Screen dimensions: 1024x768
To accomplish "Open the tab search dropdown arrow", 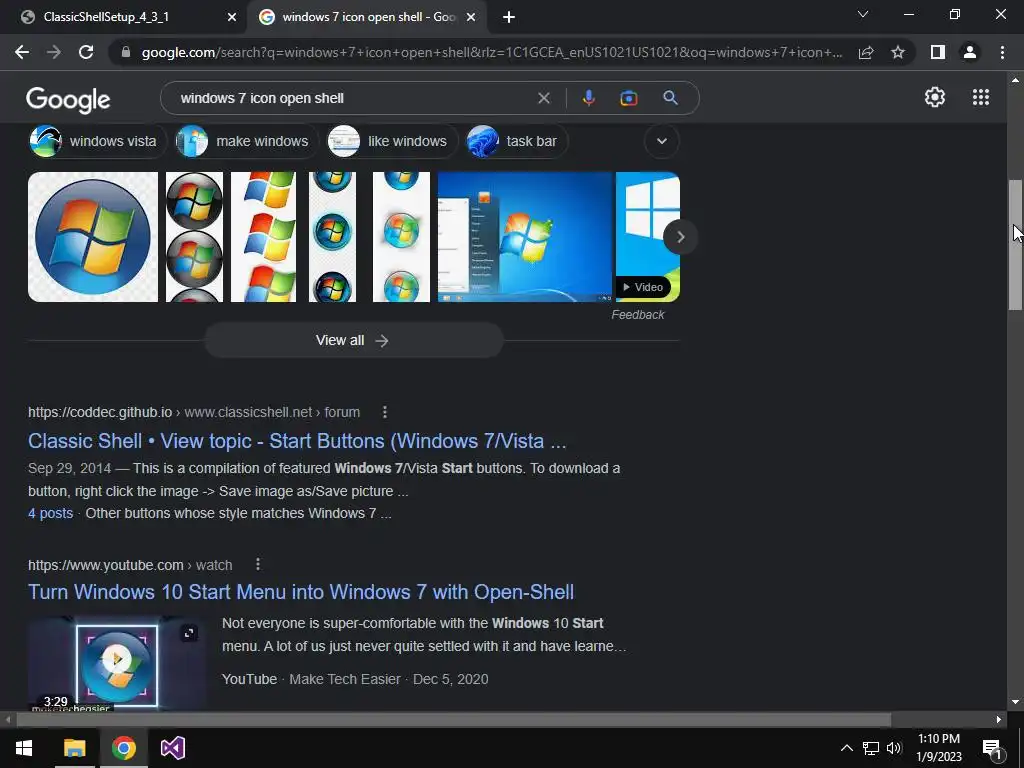I will [x=863, y=14].
